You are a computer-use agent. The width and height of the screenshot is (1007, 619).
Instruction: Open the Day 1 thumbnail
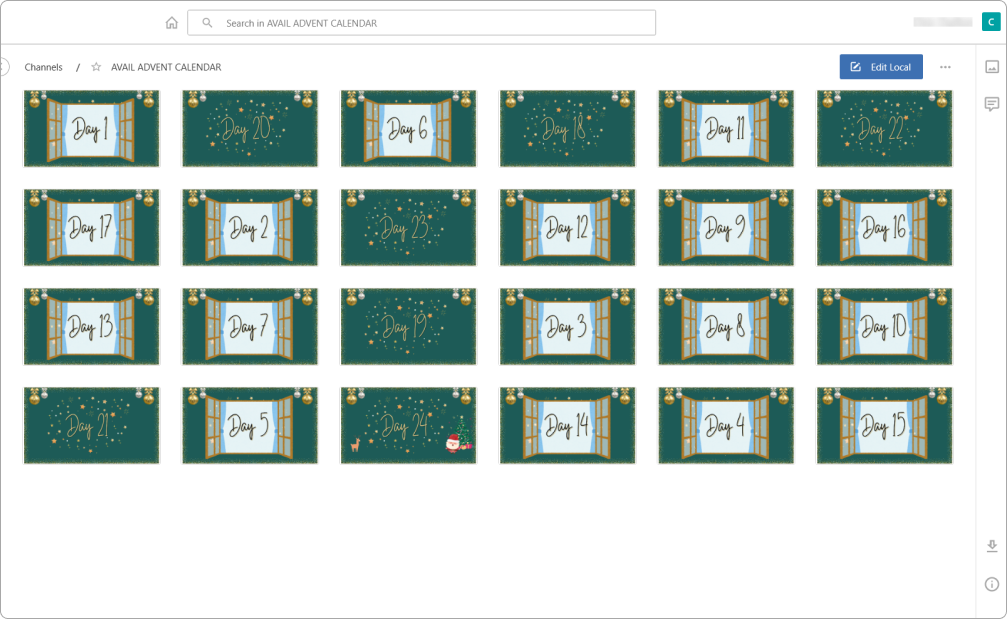coord(91,129)
